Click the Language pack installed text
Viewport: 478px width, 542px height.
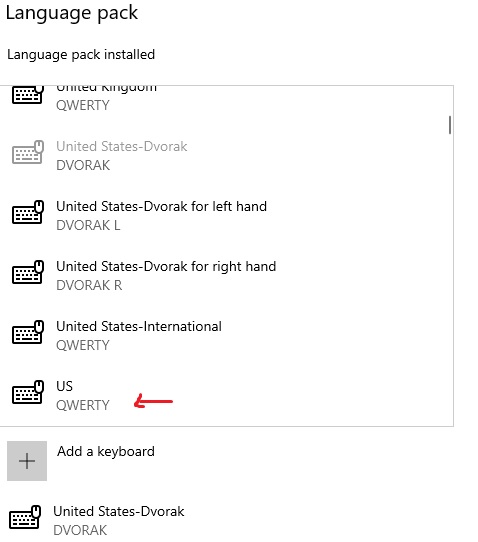pos(81,55)
